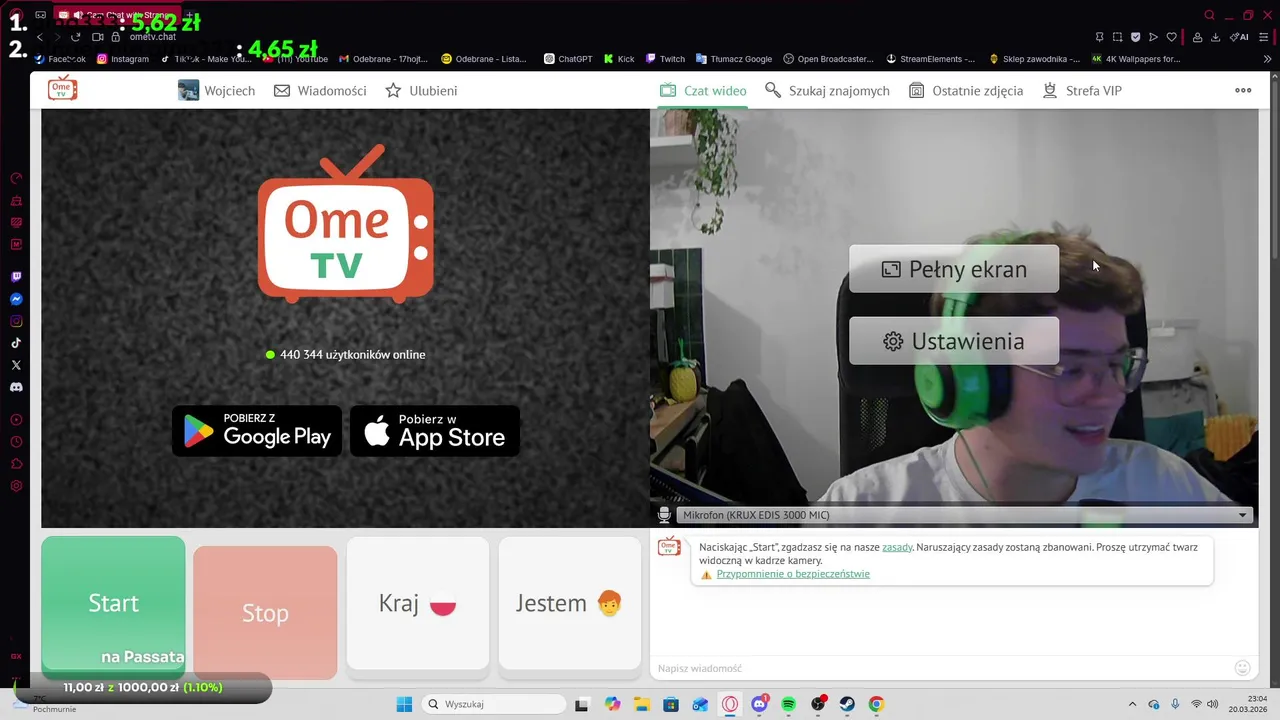Open a new browser tab with plus
This screenshot has width=1280, height=720.
point(189,15)
